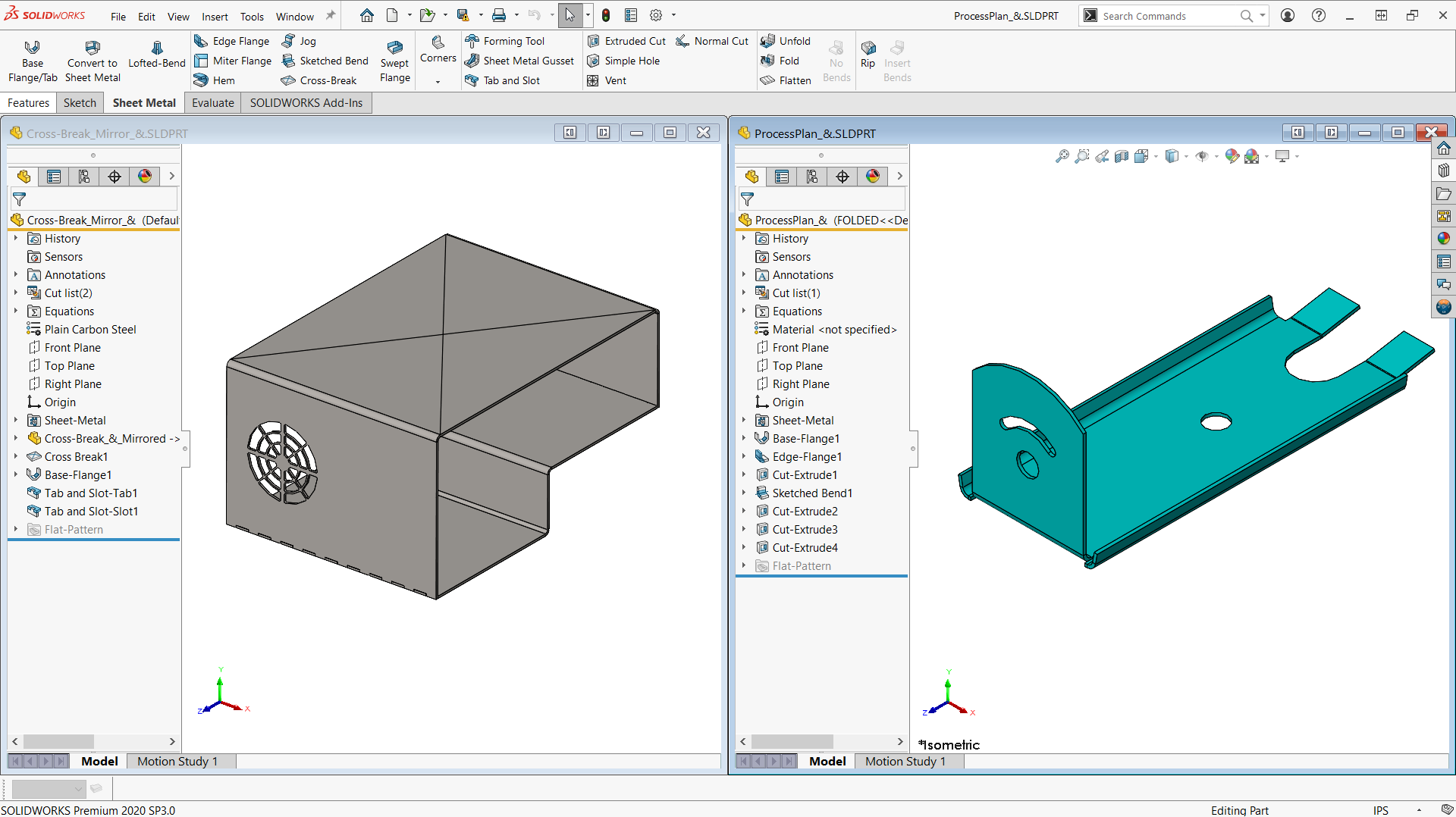This screenshot has height=817, width=1456.
Task: Click the Hem tool icon
Action: (201, 80)
